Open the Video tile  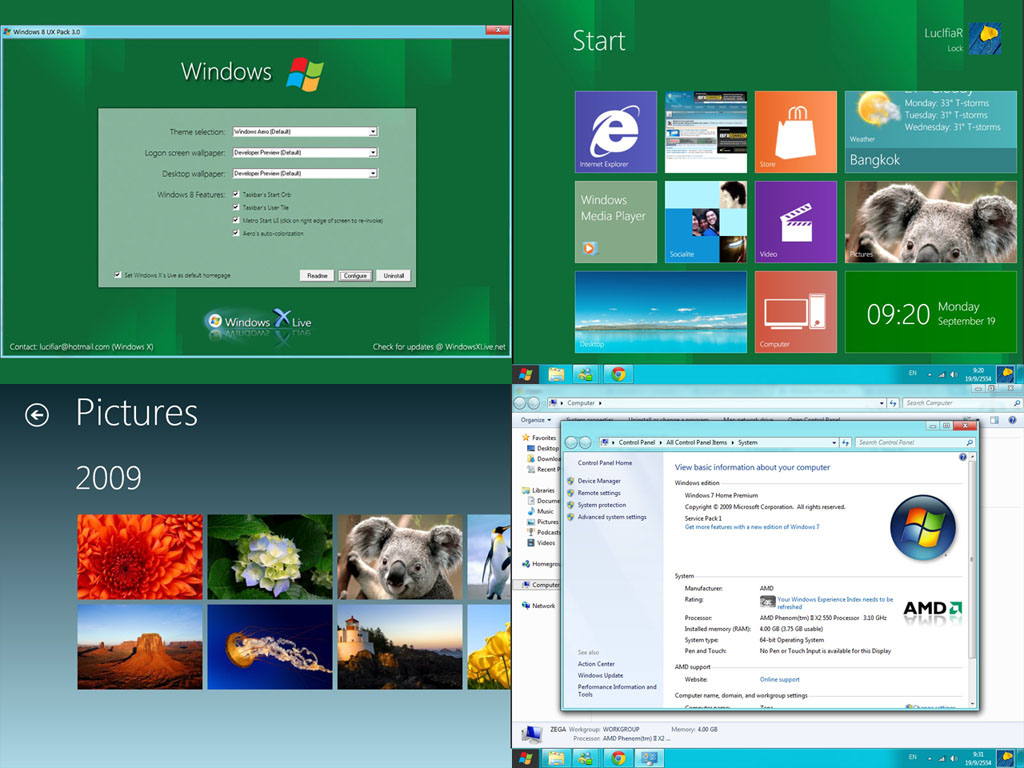pyautogui.click(x=795, y=221)
